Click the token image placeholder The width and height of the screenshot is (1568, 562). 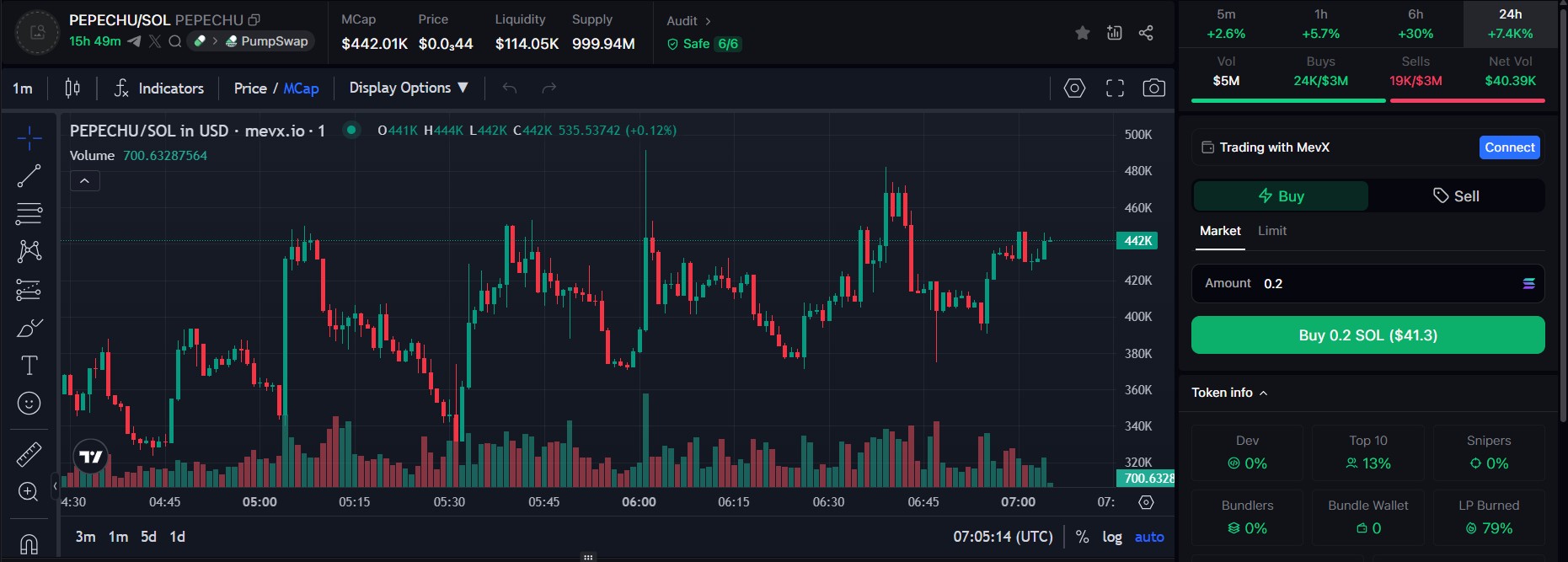[37, 32]
